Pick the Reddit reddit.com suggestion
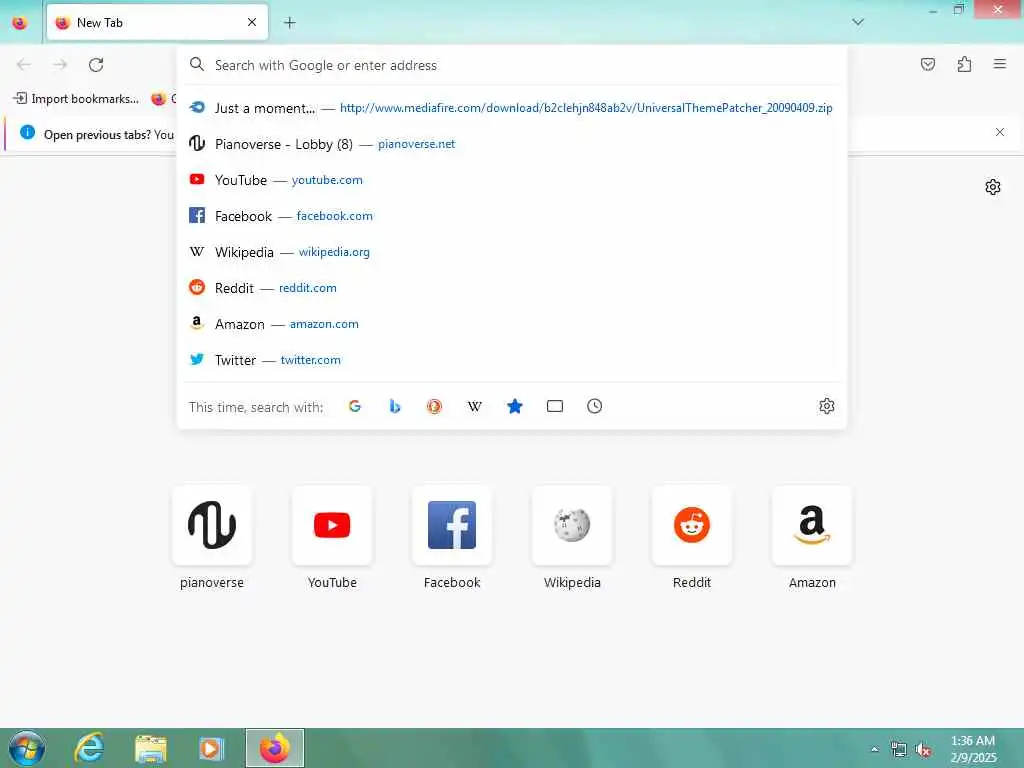The height and width of the screenshot is (768, 1024). point(511,287)
